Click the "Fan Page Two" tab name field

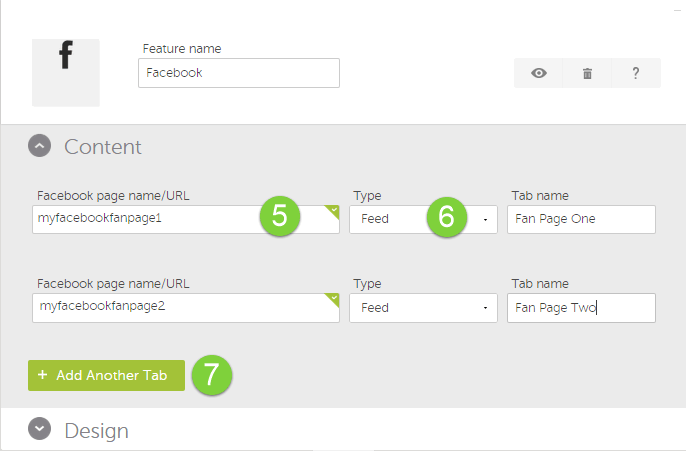580,307
